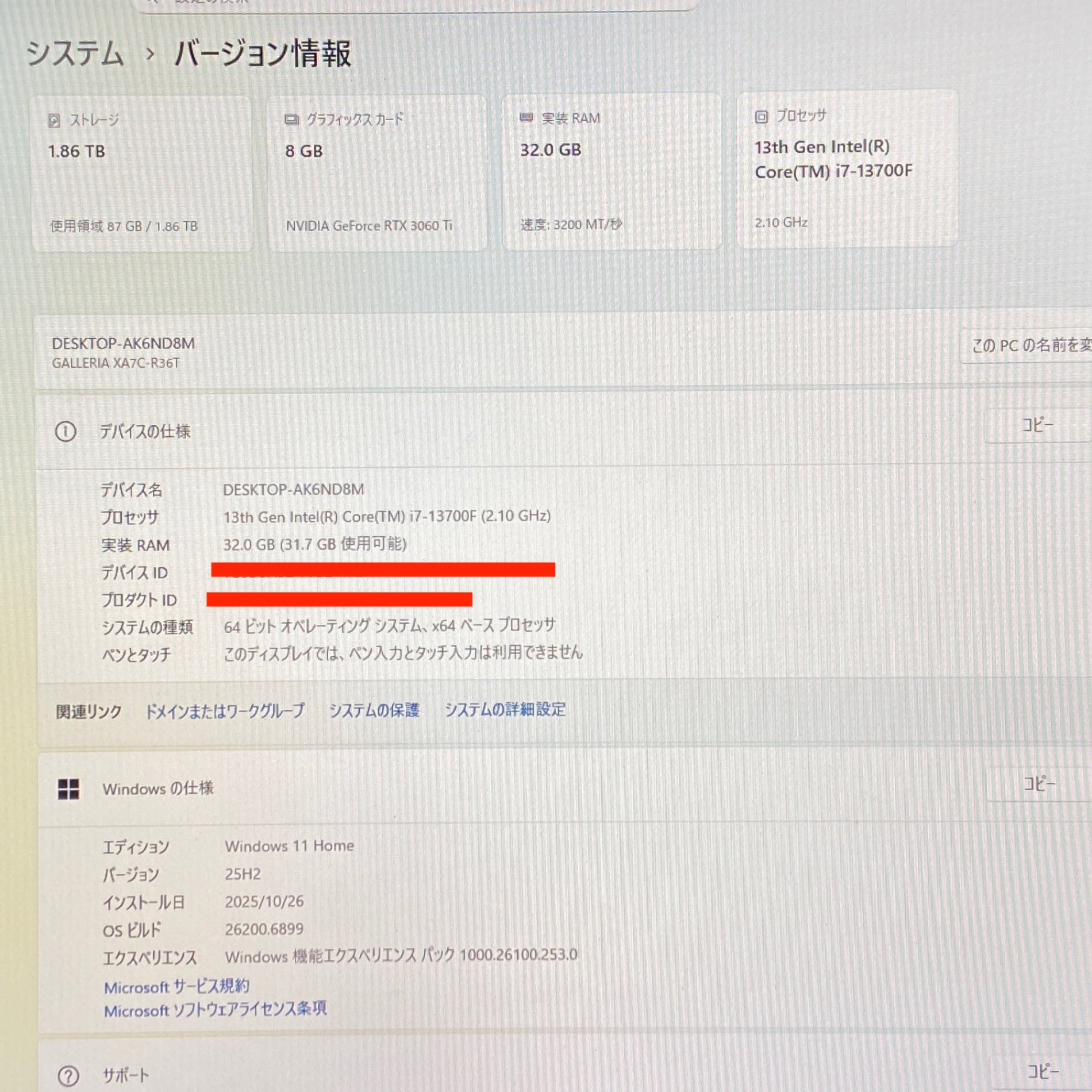This screenshot has width=1092, height=1092.
Task: Open Microsoft ソフトウェアライセンス条項 link
Action: coord(216,1010)
